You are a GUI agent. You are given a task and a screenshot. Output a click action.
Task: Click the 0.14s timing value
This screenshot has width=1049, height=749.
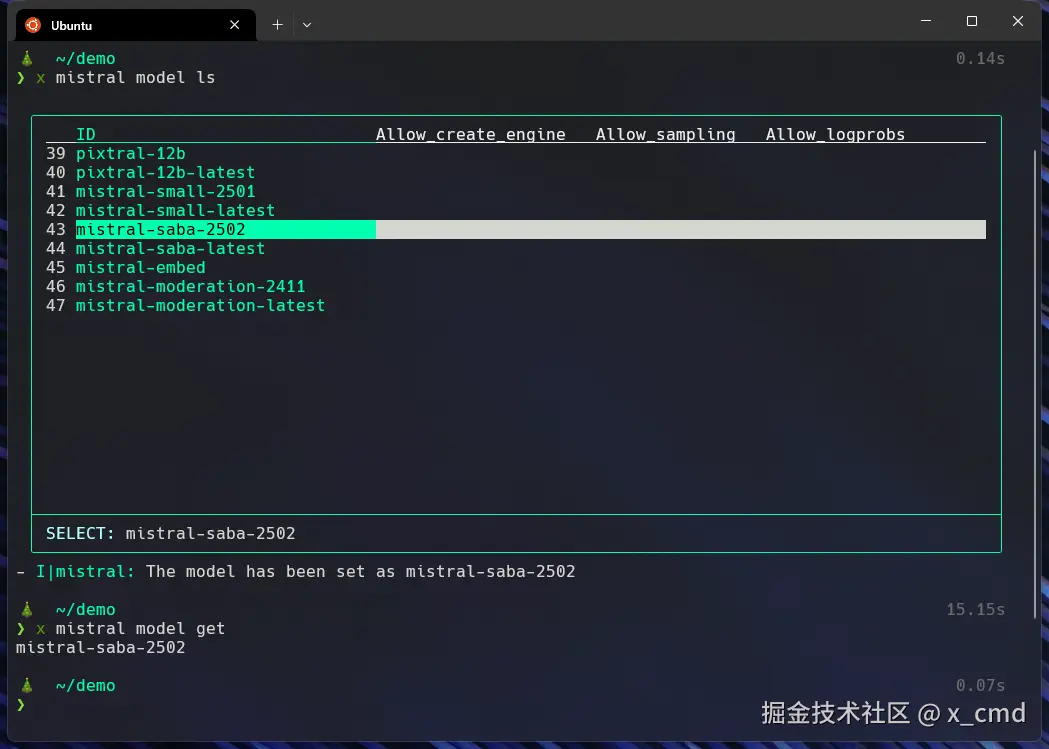coord(980,59)
